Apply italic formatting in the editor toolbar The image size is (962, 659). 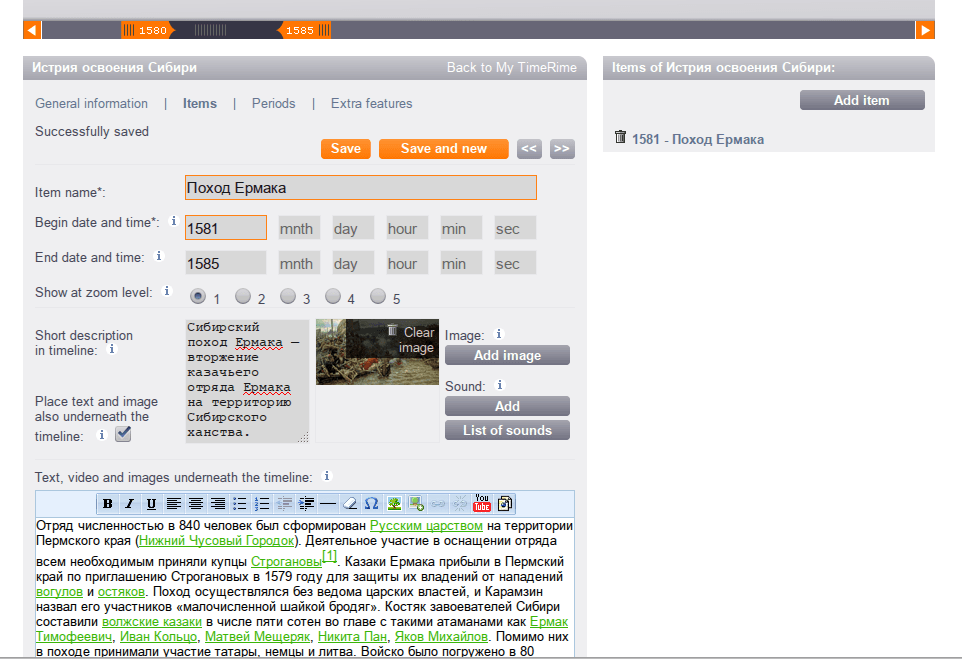(x=129, y=503)
